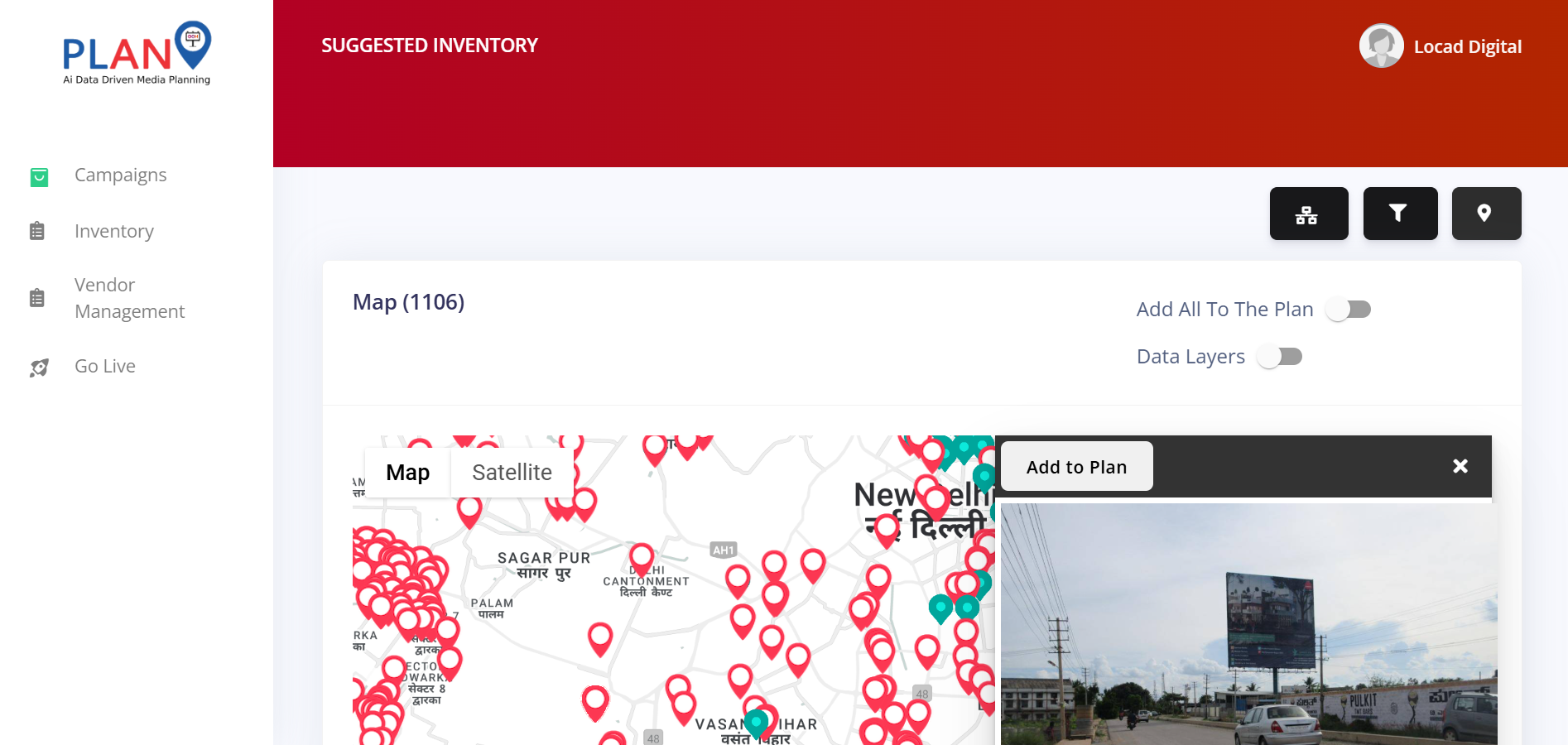This screenshot has width=1568, height=745.
Task: Click the Vendor Management clipboard icon
Action: coord(37,298)
